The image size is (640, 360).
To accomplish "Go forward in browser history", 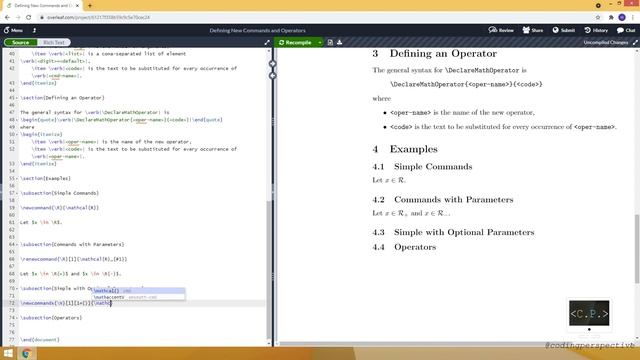I will coord(18,18).
